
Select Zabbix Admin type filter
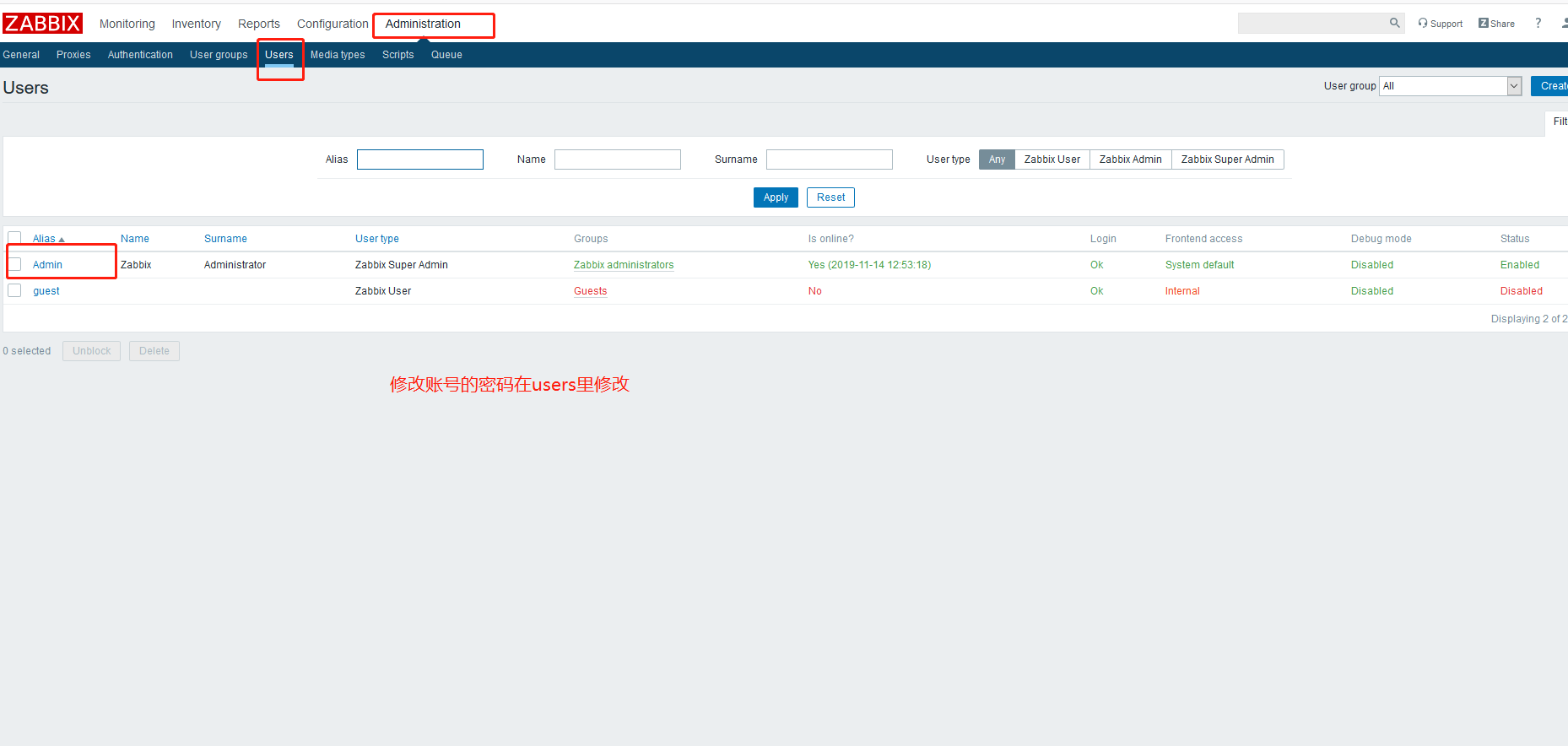(x=1131, y=159)
